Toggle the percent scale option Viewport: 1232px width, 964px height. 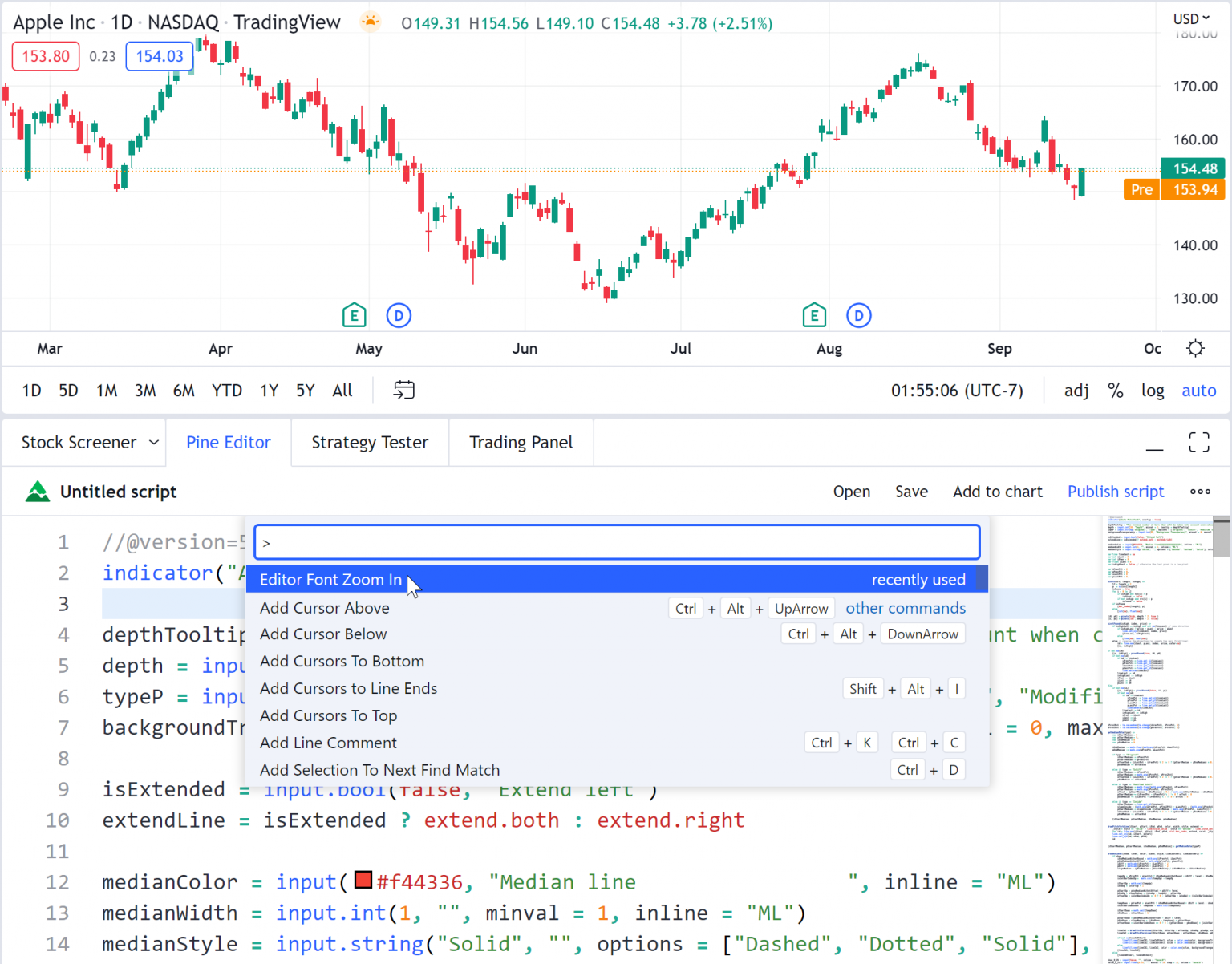(x=1115, y=391)
